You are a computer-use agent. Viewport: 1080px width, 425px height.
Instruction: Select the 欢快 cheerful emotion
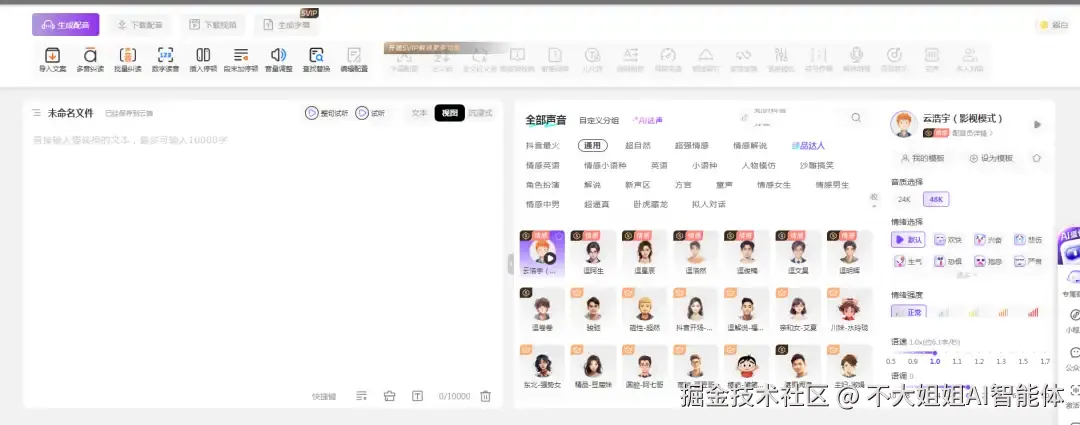(948, 240)
